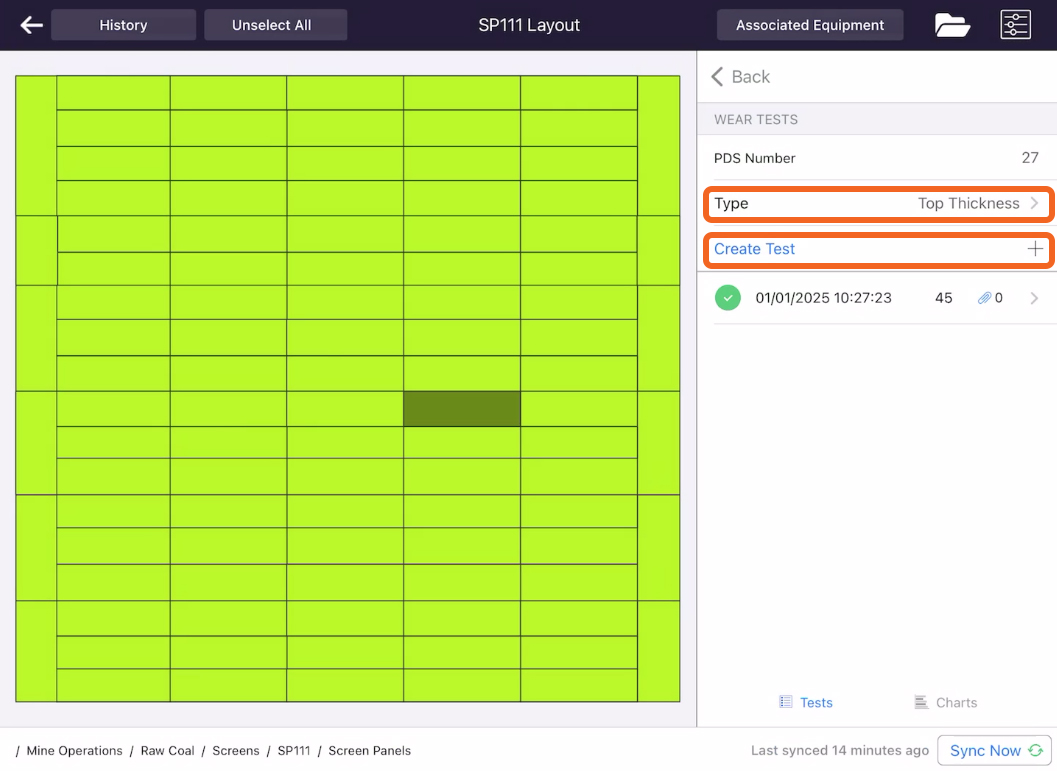
Task: Switch to the Charts tab
Action: (x=945, y=702)
